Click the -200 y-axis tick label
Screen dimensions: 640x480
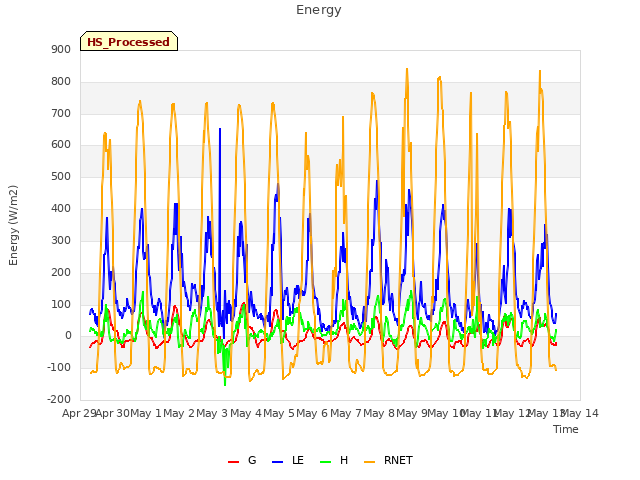[59, 399]
